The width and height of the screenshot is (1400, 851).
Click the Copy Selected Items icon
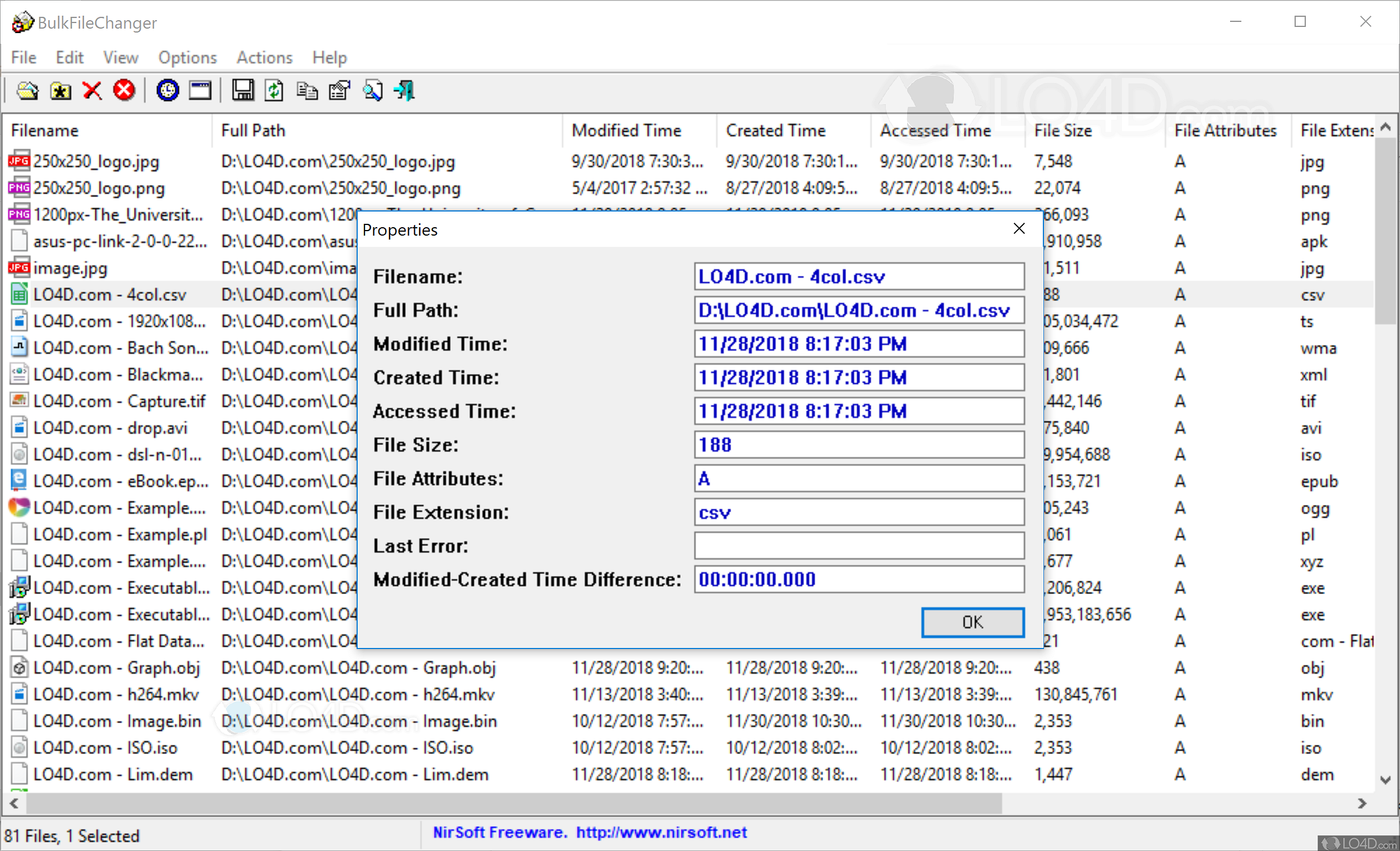pyautogui.click(x=307, y=90)
